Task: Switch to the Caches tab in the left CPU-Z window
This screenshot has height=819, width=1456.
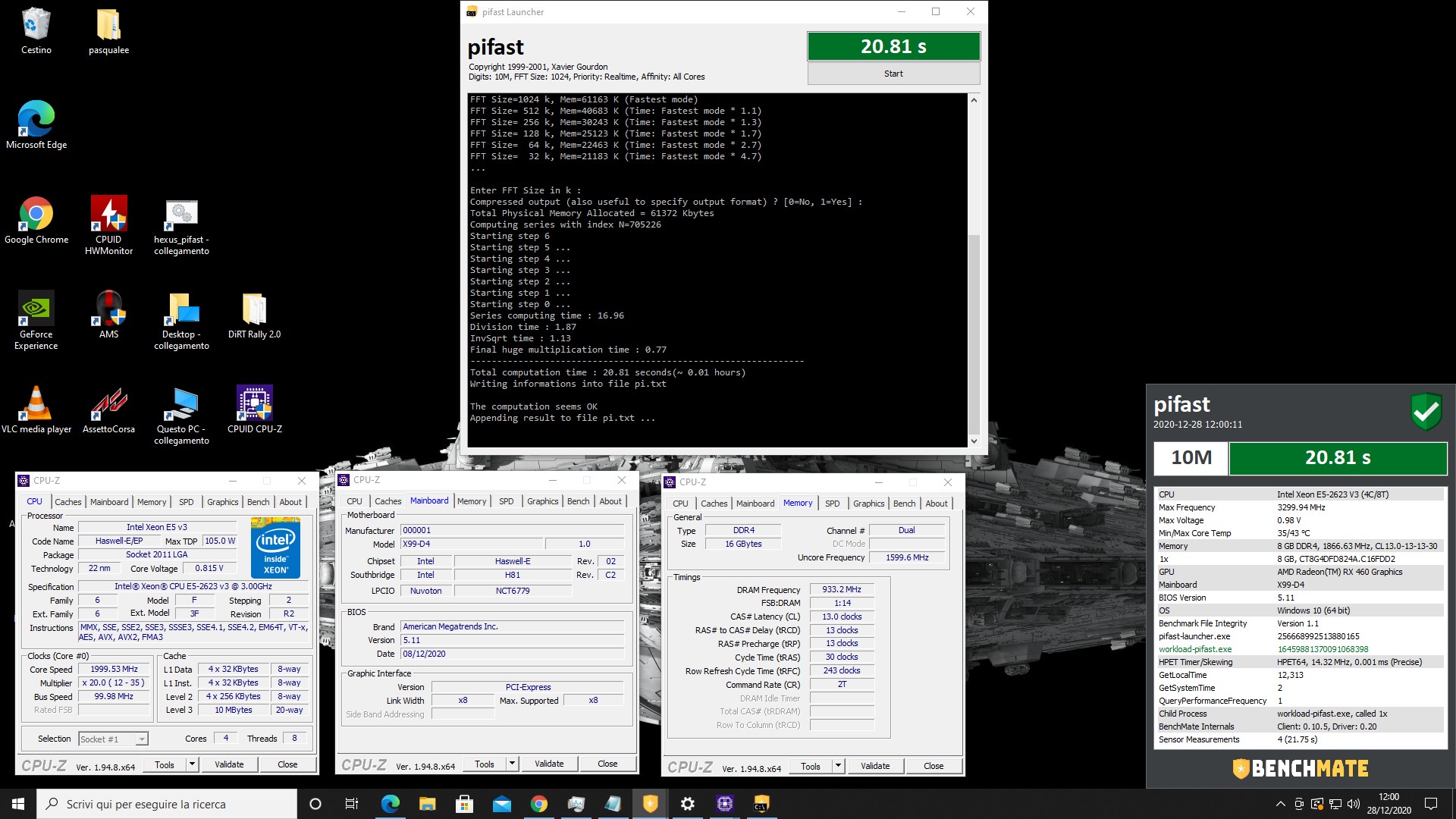Action: coord(67,502)
